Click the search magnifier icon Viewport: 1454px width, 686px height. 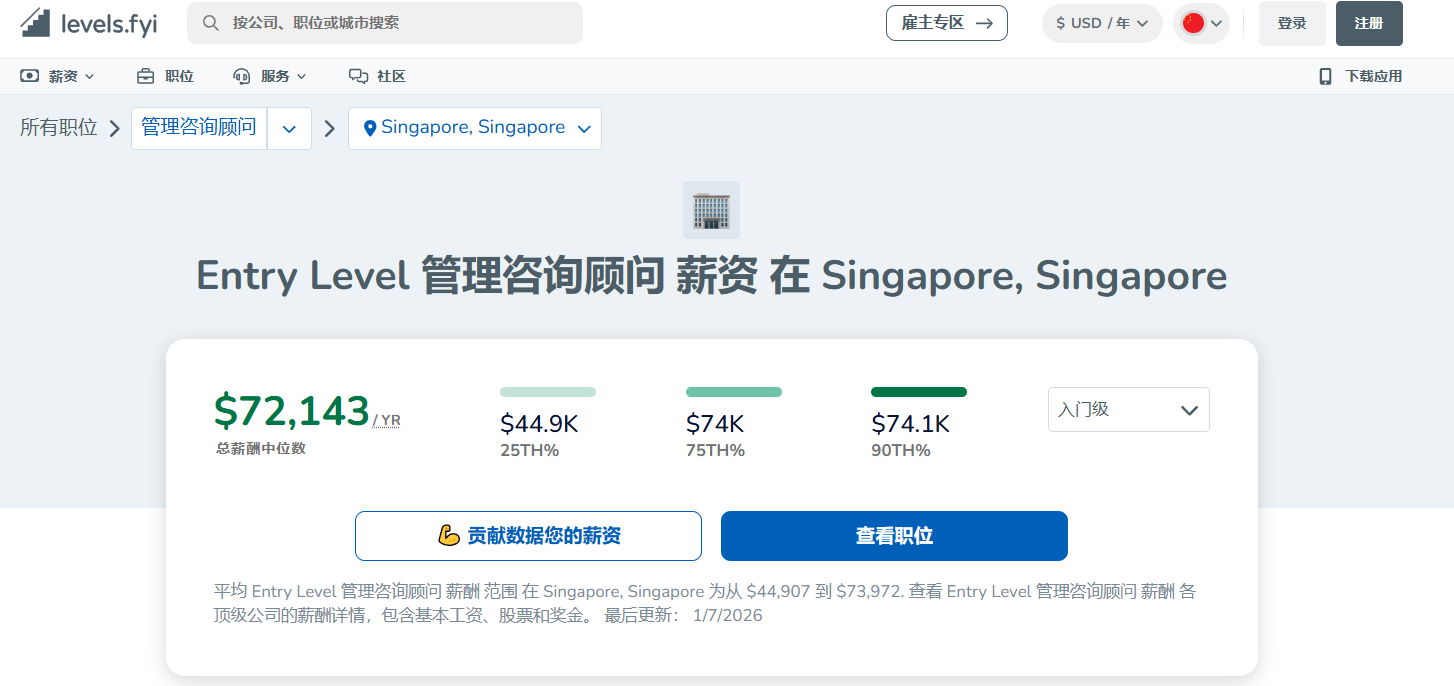(x=211, y=23)
